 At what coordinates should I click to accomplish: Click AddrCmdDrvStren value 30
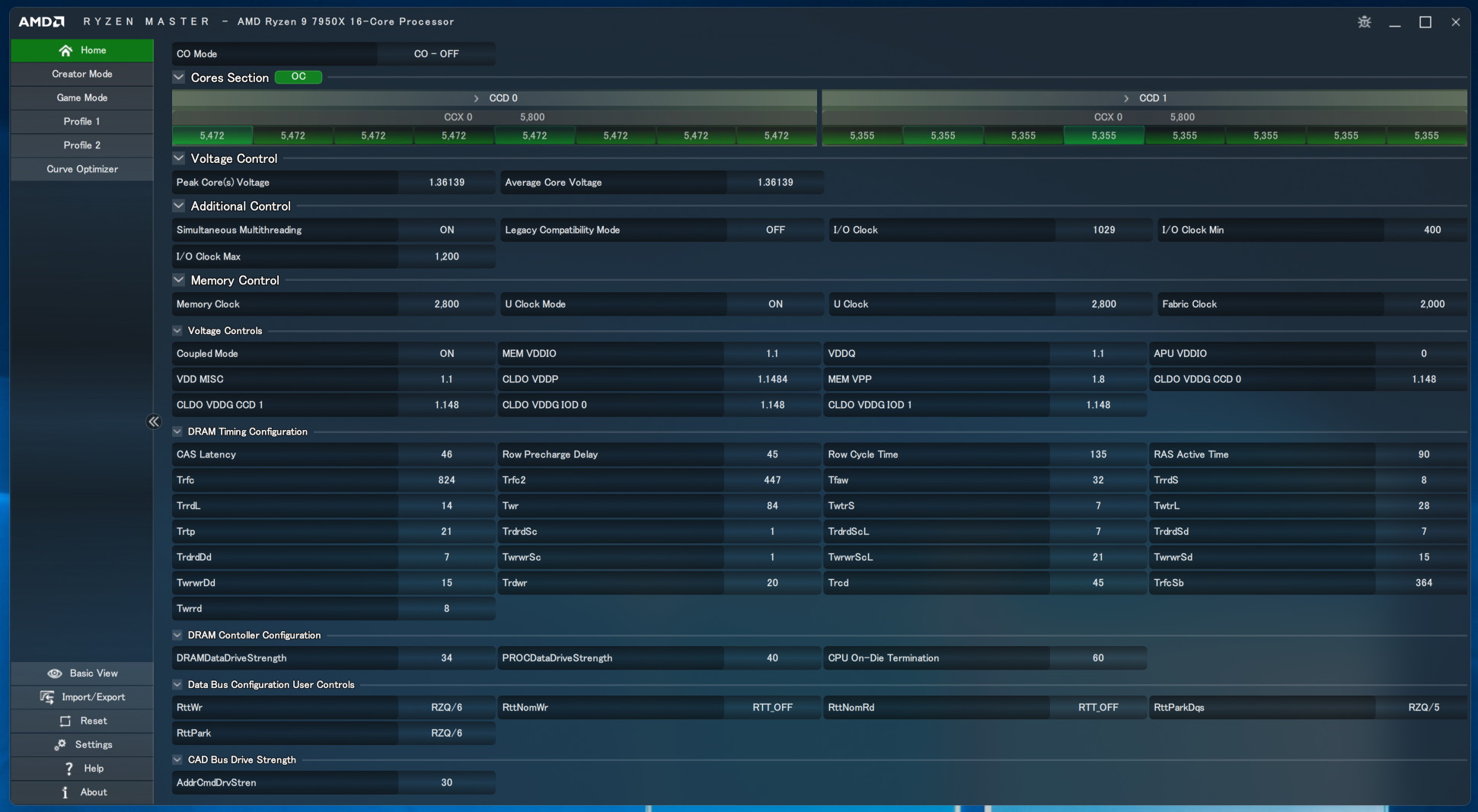pos(447,782)
